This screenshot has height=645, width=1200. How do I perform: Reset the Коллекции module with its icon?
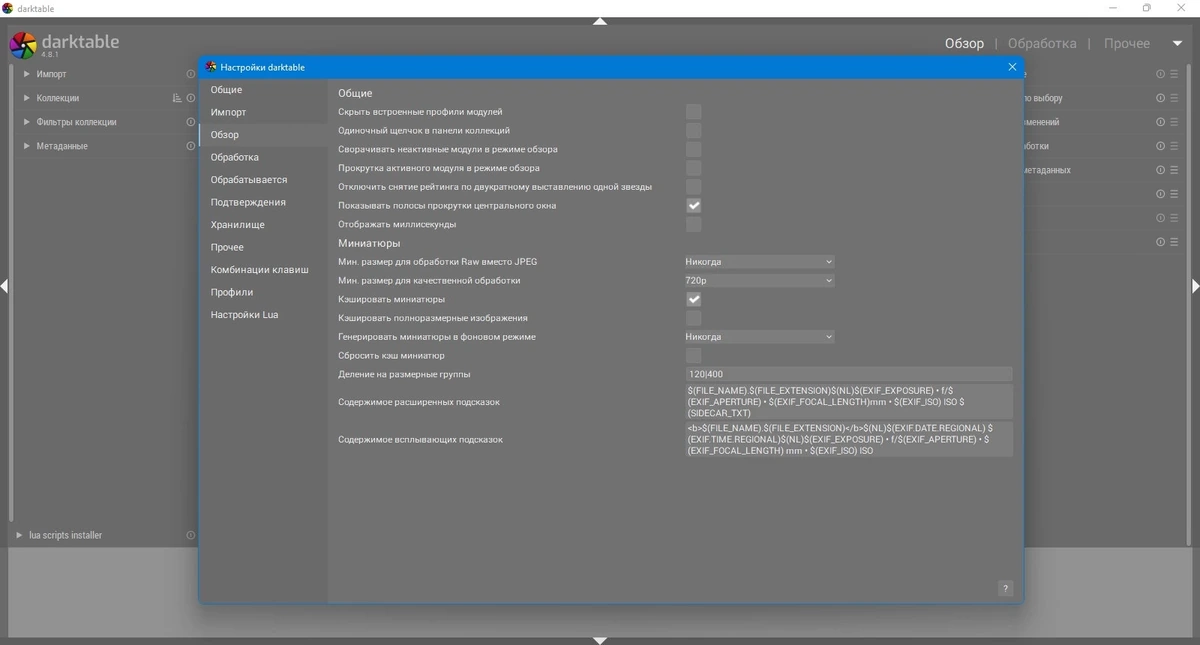pos(191,98)
